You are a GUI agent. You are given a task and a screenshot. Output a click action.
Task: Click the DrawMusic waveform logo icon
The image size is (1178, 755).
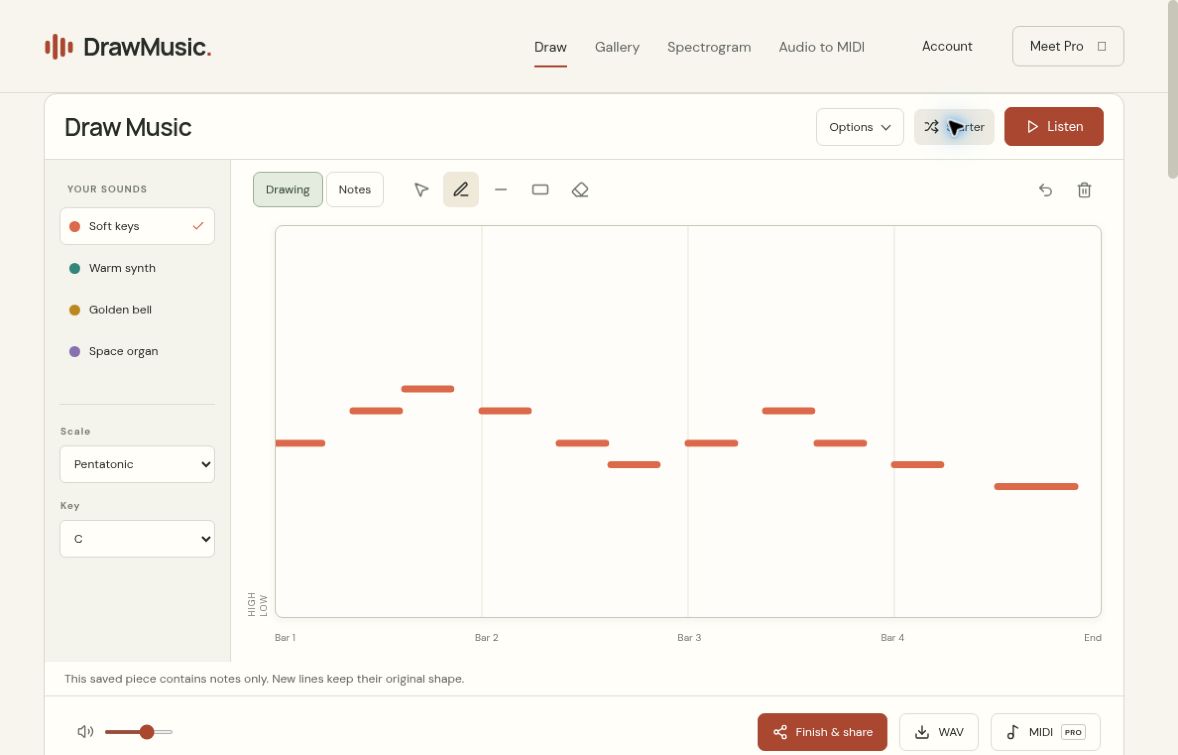click(x=59, y=47)
